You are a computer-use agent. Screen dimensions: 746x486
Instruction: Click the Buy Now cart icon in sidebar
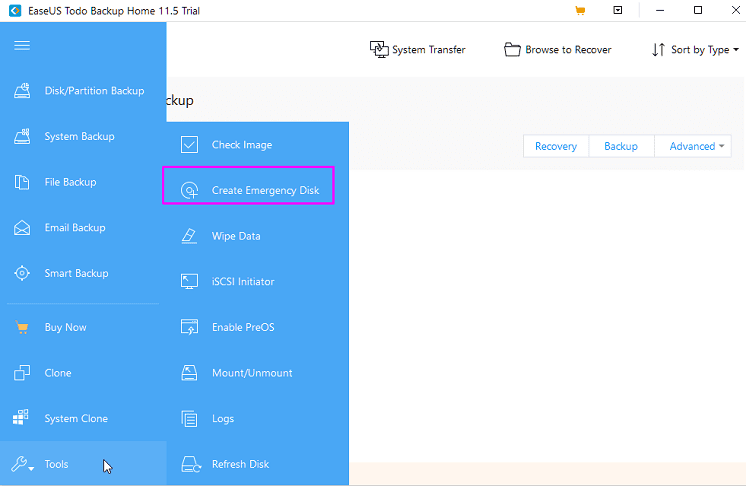pos(22,327)
